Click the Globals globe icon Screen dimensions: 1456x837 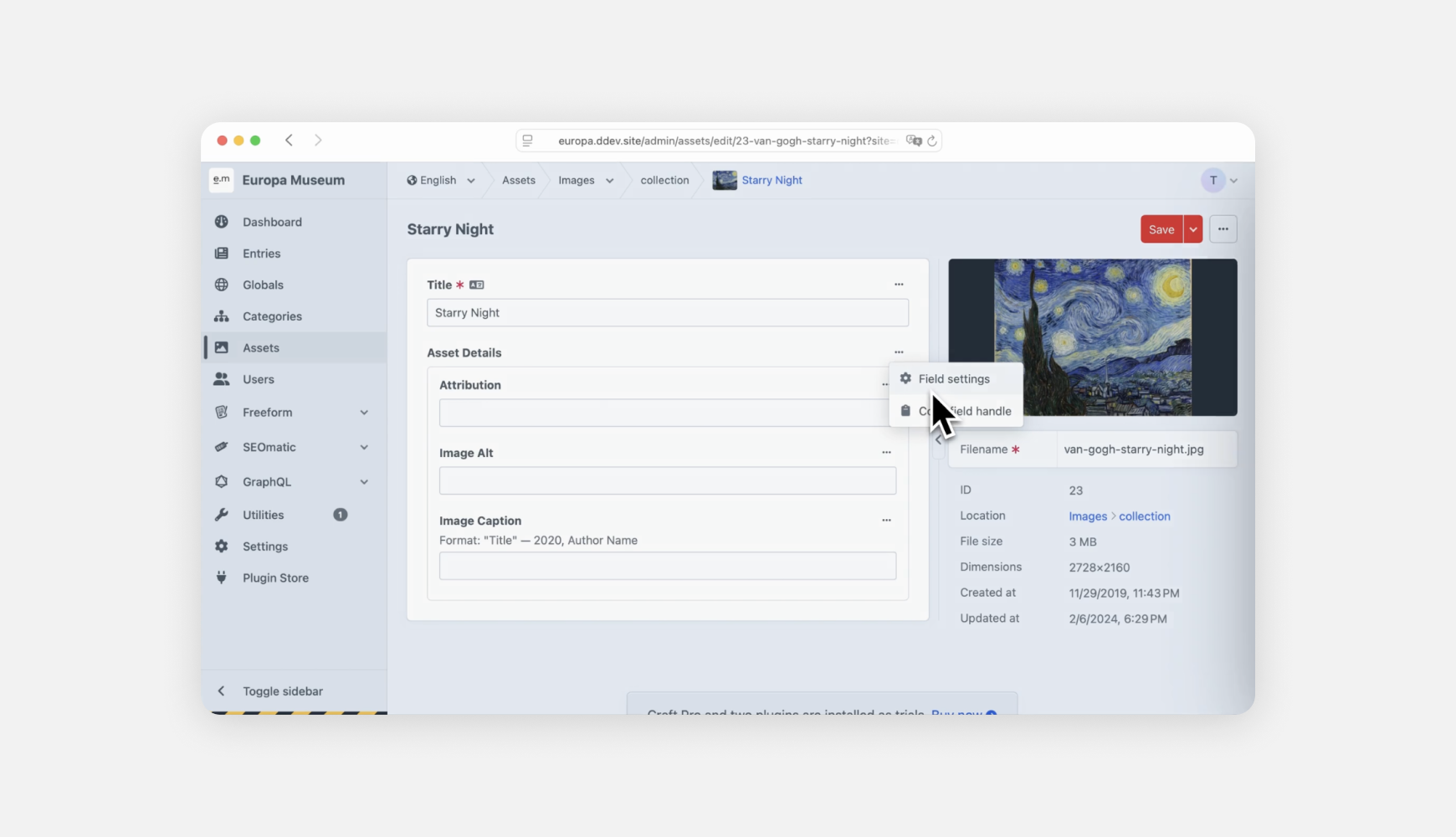[x=221, y=285]
